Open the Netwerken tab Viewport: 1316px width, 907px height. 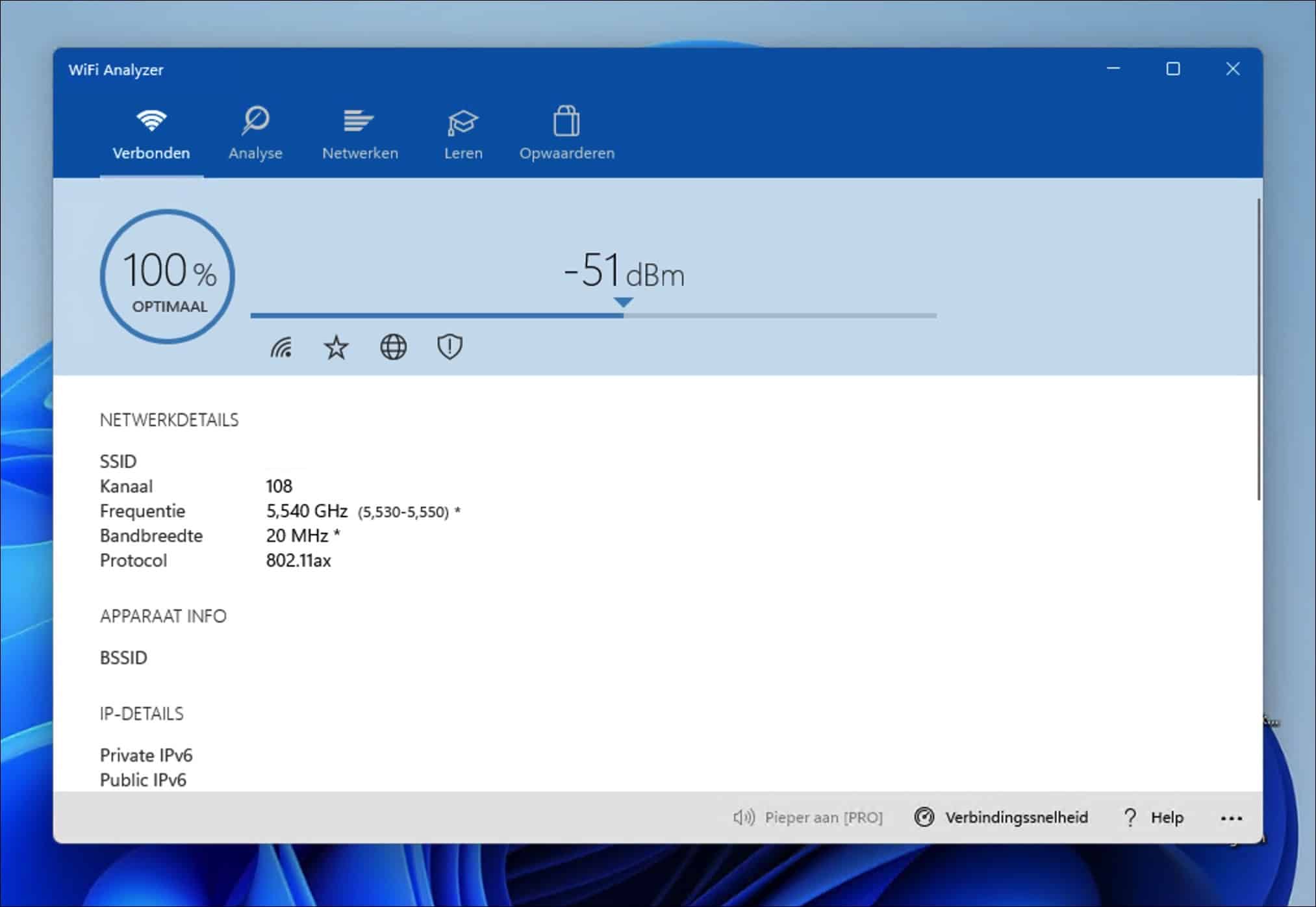[359, 134]
